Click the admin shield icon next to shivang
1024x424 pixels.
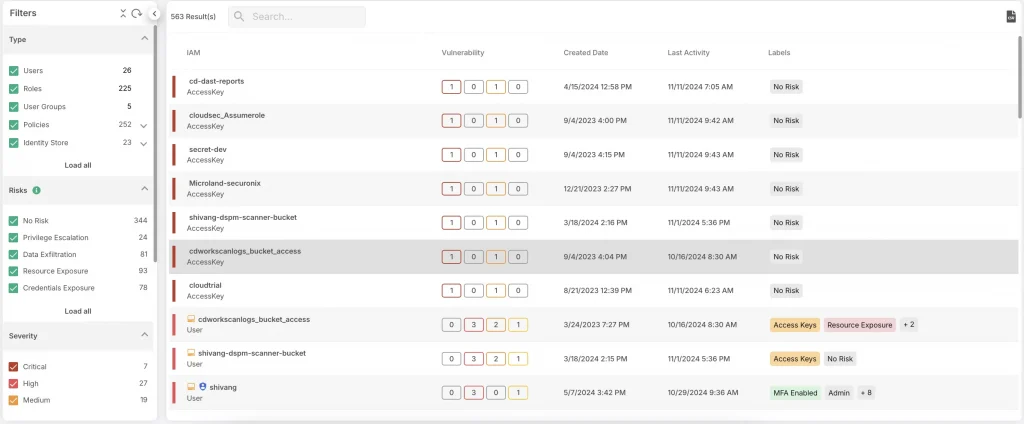tap(202, 387)
